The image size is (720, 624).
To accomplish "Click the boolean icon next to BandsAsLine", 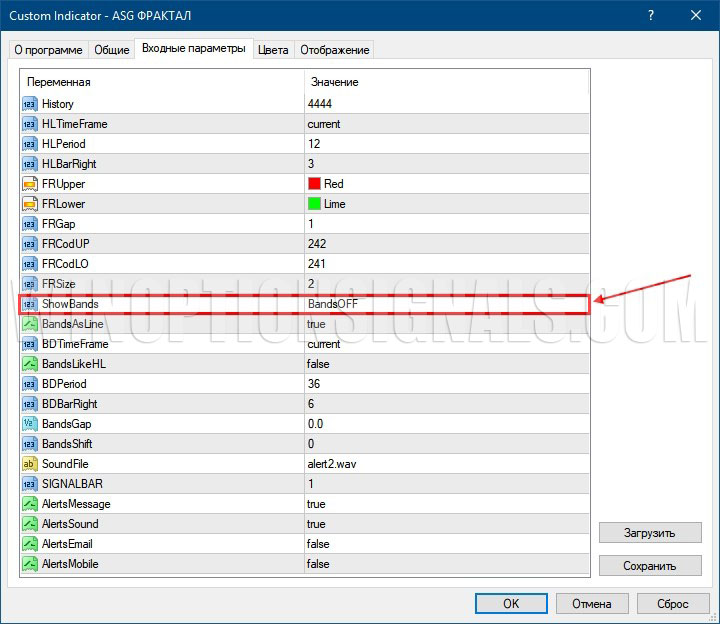I will click(x=30, y=324).
